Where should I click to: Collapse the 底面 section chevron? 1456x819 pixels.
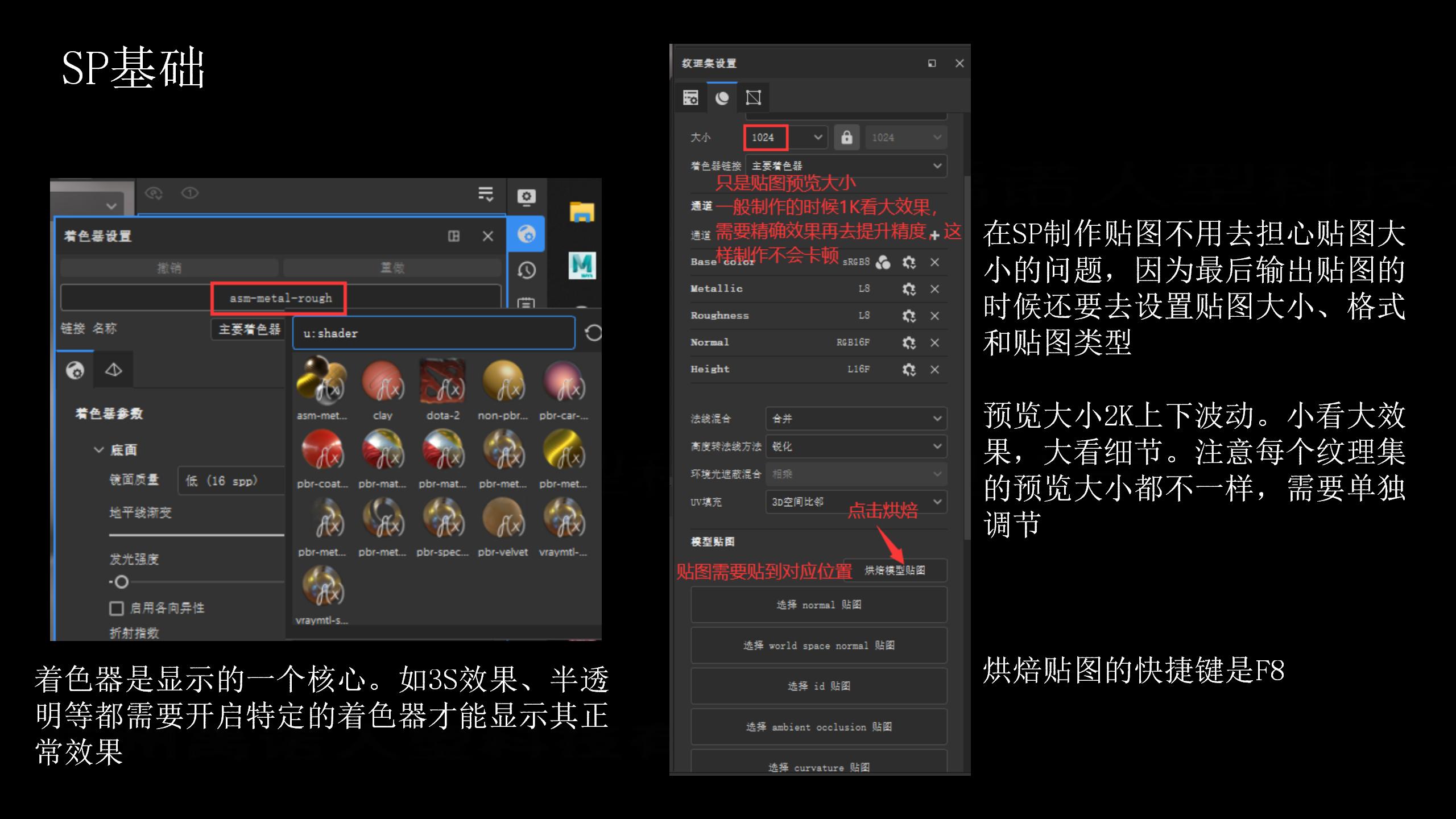(x=99, y=450)
